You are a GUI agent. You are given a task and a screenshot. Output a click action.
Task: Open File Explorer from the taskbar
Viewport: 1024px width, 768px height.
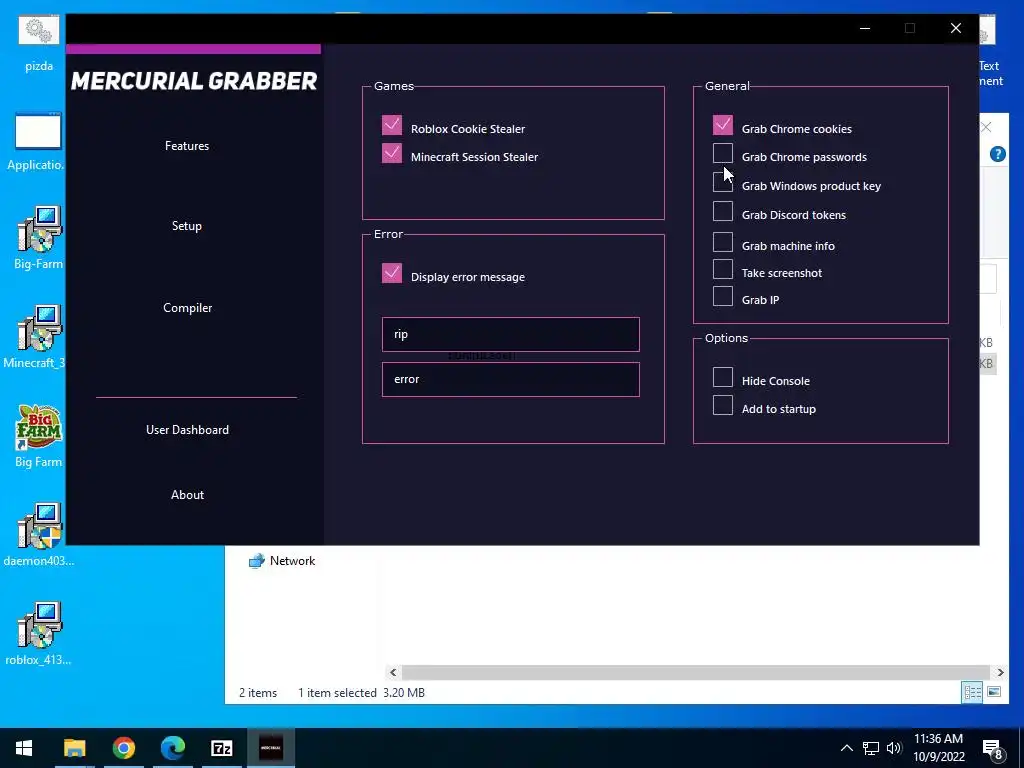pyautogui.click(x=74, y=748)
